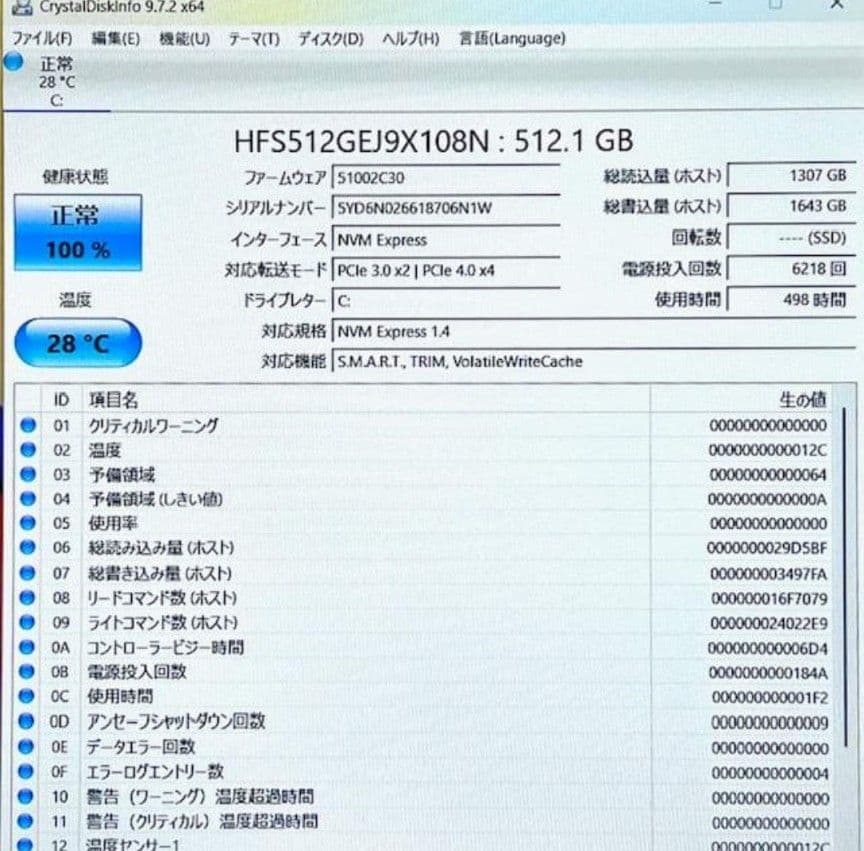
Task: Click the power on count 6218 回 value
Action: click(791, 268)
